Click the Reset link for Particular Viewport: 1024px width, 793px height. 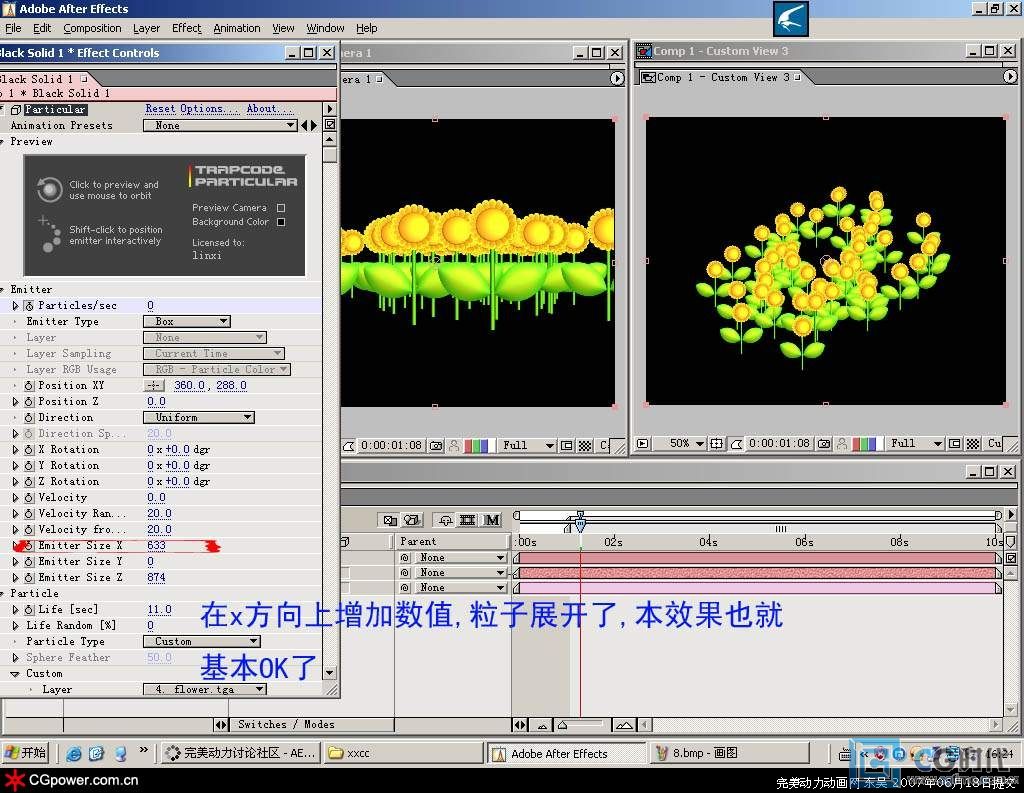[x=160, y=108]
